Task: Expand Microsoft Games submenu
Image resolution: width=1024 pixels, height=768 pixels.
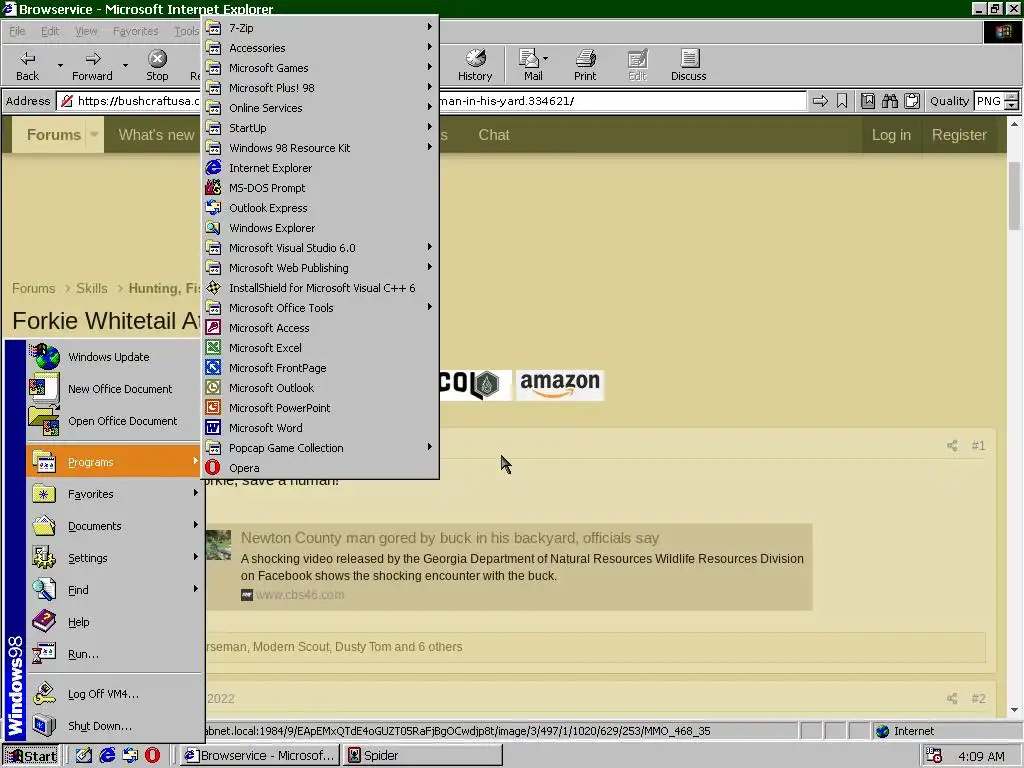Action: coord(320,68)
